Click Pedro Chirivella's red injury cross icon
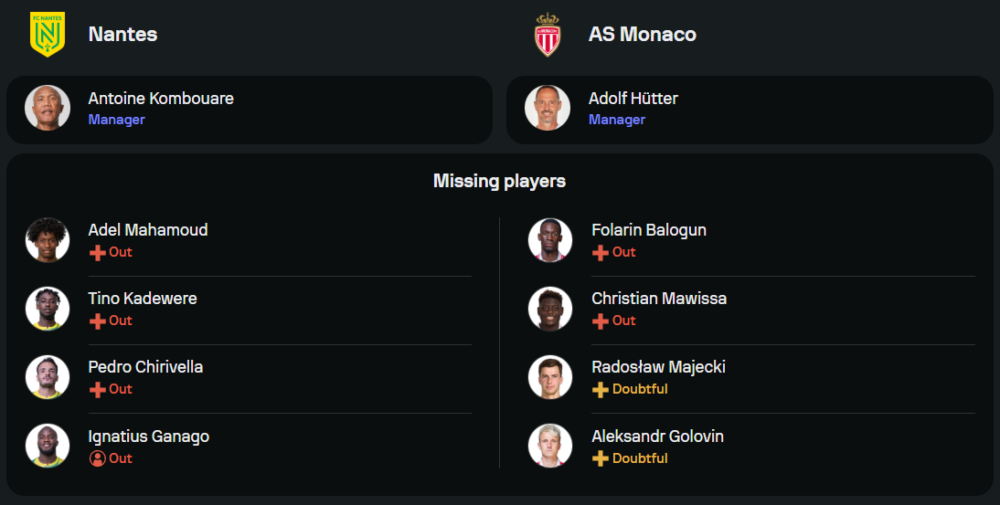Viewport: 1000px width, 505px height. [x=97, y=389]
